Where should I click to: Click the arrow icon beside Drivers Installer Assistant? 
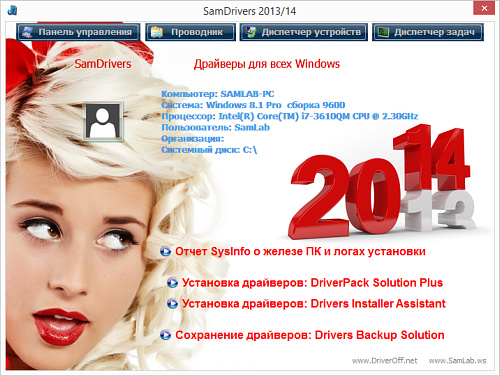pos(172,304)
